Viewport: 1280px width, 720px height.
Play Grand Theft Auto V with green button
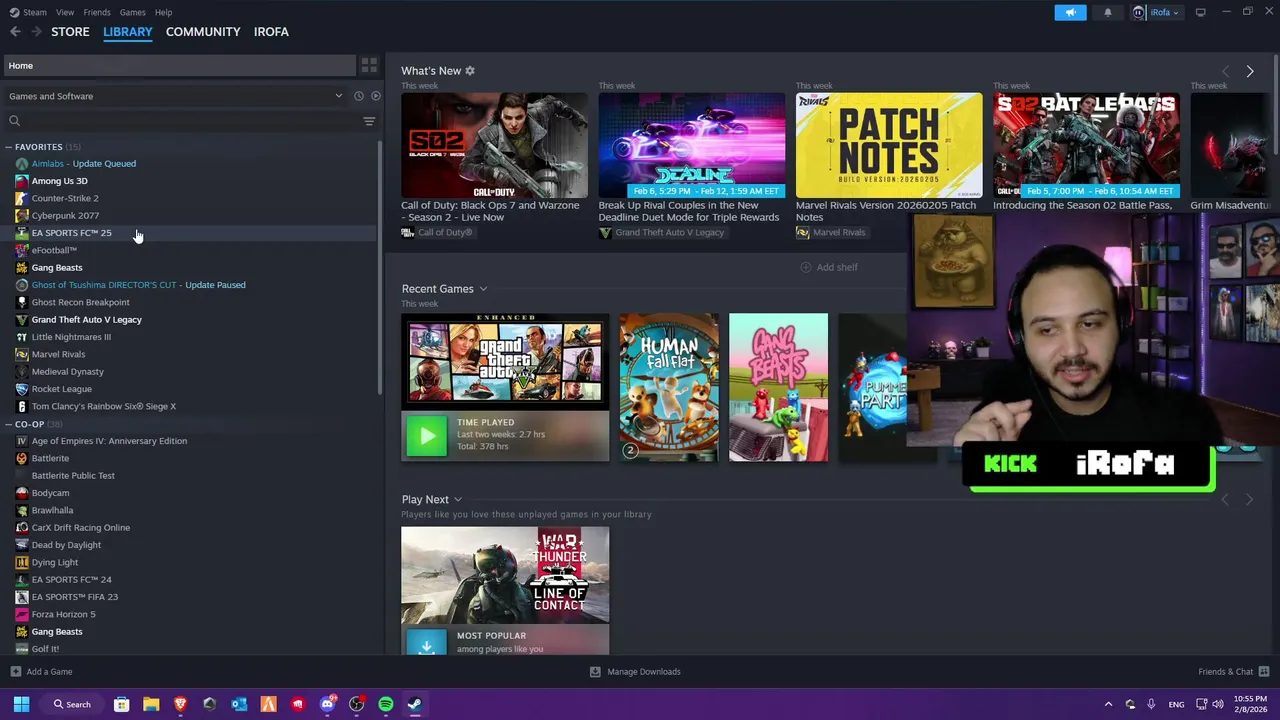(x=427, y=436)
